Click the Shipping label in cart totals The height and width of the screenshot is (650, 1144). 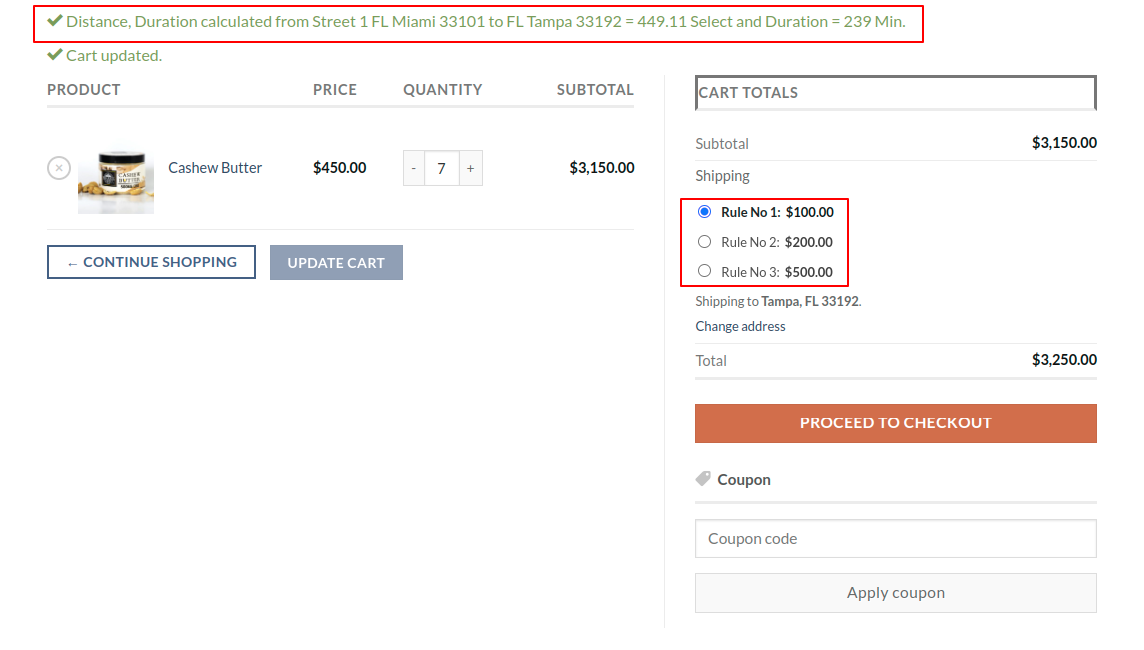pyautogui.click(x=722, y=176)
